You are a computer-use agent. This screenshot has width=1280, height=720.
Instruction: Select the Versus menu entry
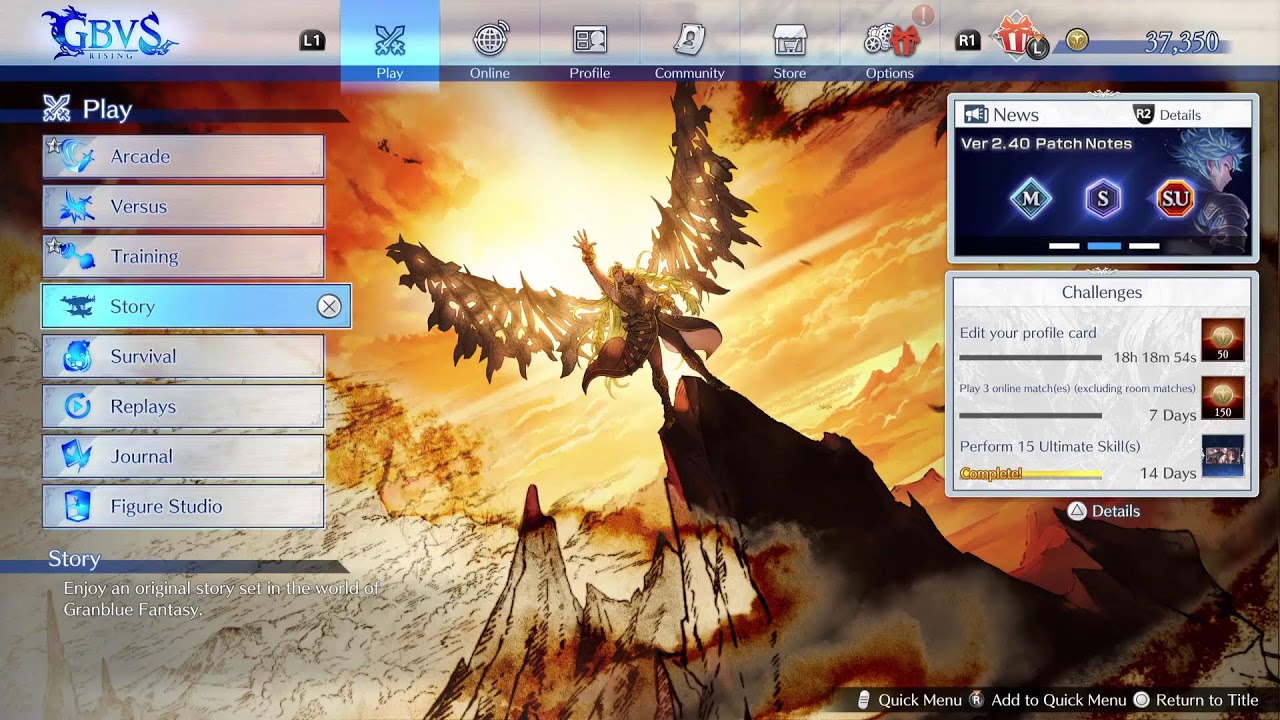point(183,207)
